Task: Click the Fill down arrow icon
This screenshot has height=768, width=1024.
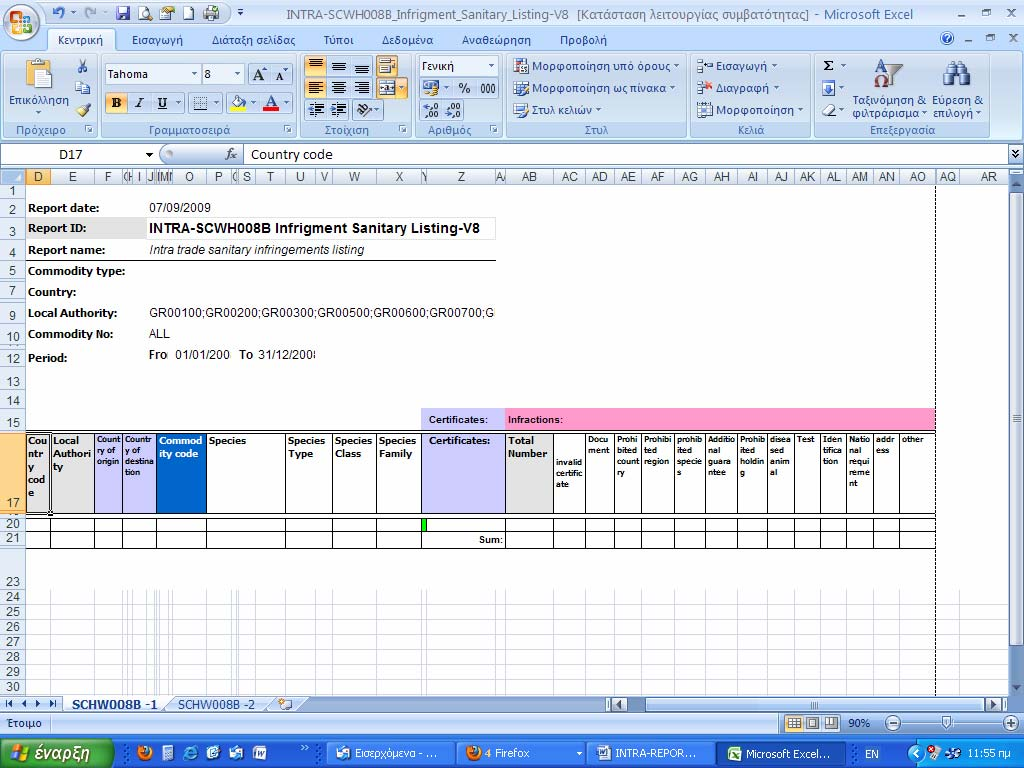Action: (x=828, y=88)
